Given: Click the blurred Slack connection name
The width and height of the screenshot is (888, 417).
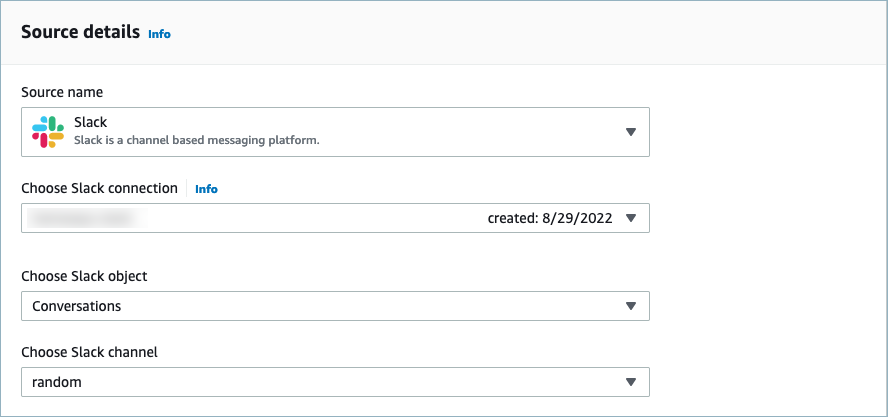Looking at the screenshot, I should coord(88,218).
